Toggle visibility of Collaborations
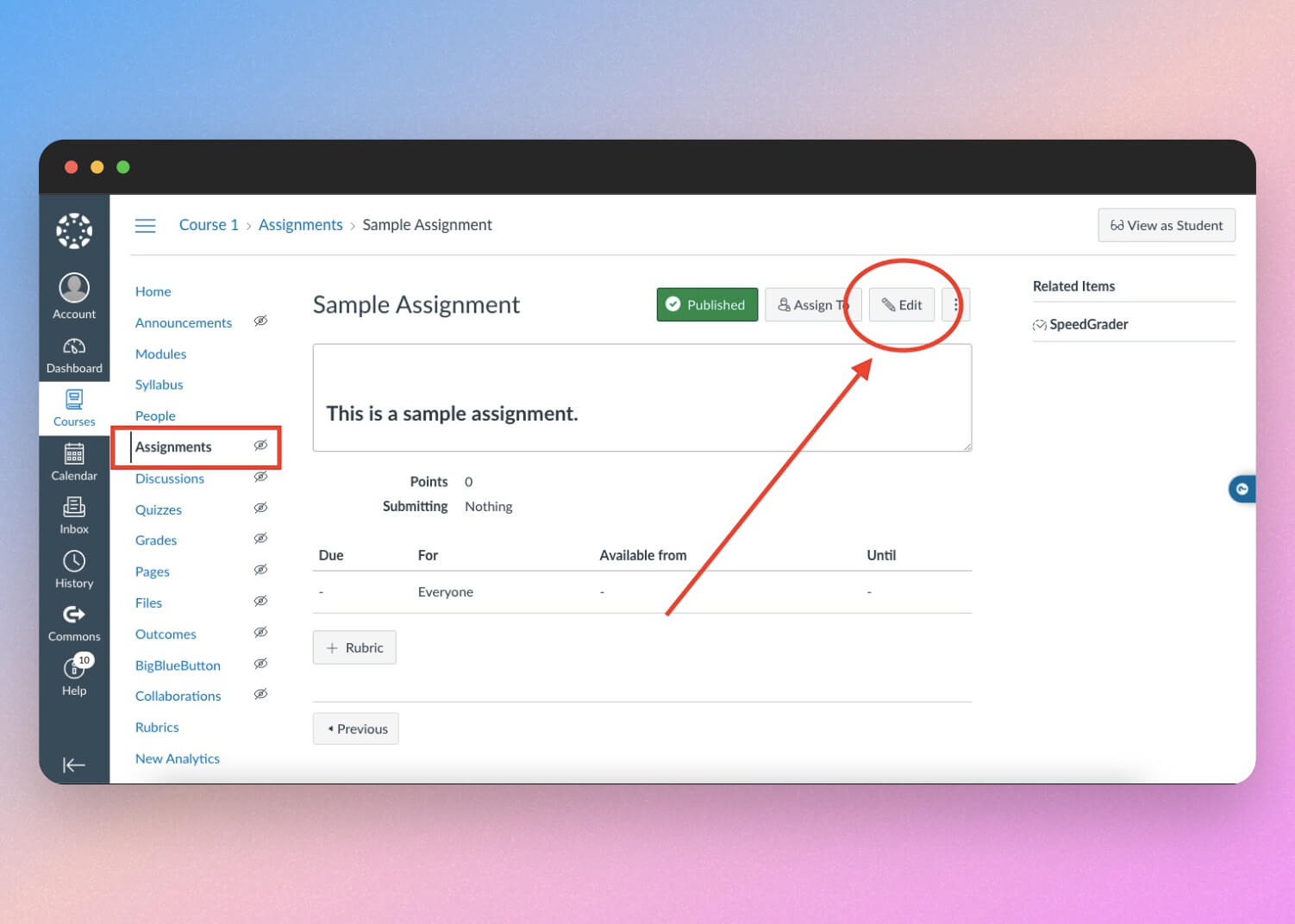1295x924 pixels. tap(260, 694)
